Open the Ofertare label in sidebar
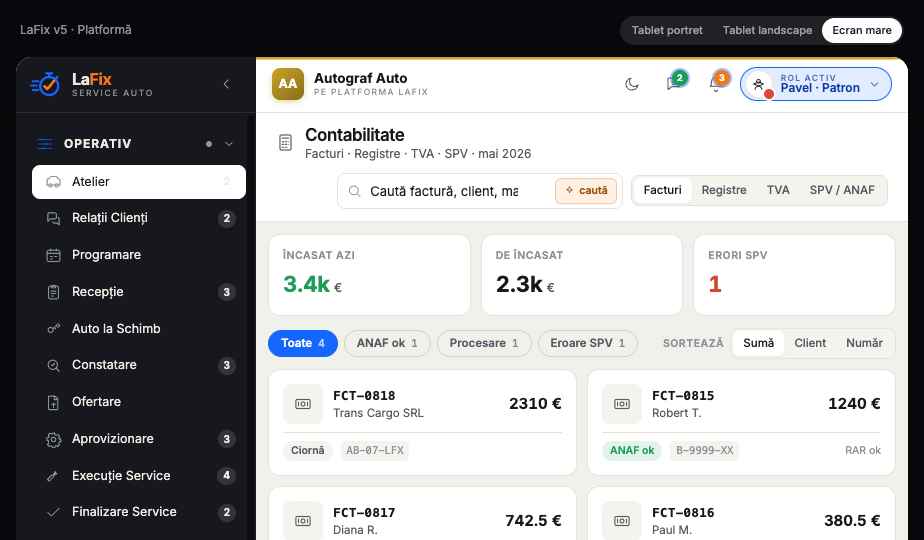Viewport: 924px width, 540px height. pos(96,401)
